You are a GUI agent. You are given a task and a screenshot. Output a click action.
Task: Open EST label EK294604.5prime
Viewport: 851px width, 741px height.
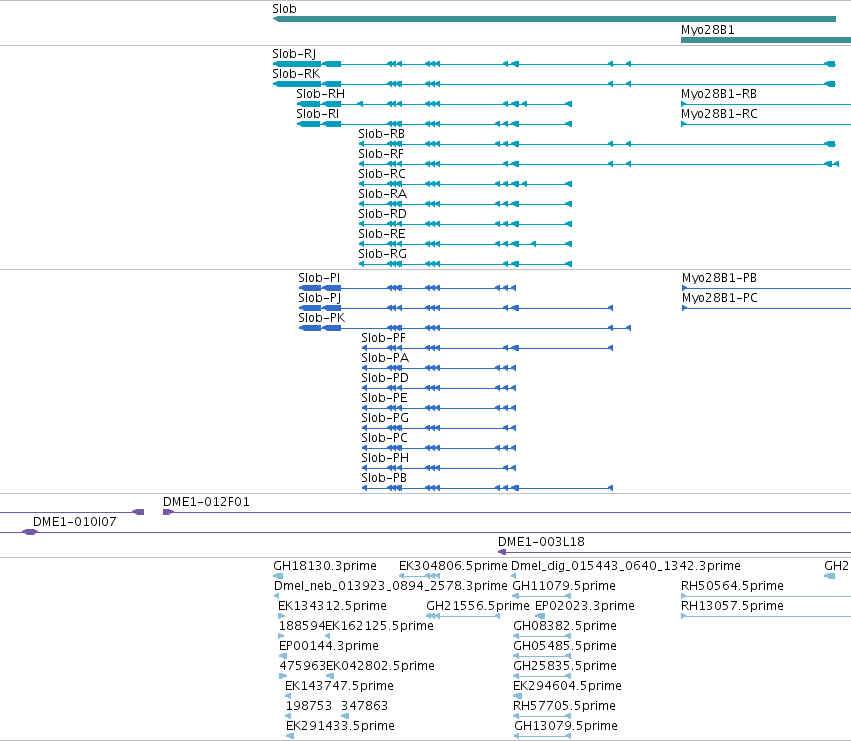pos(567,686)
